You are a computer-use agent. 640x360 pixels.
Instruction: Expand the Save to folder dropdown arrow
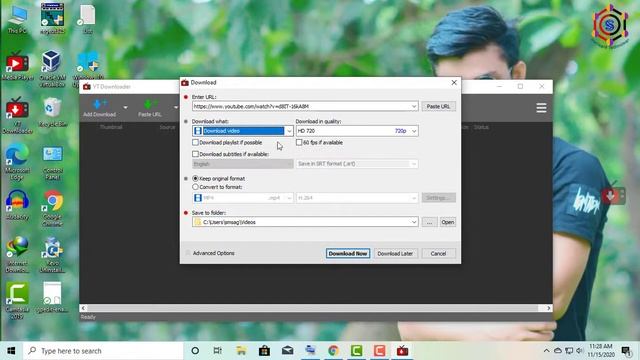pyautogui.click(x=414, y=222)
